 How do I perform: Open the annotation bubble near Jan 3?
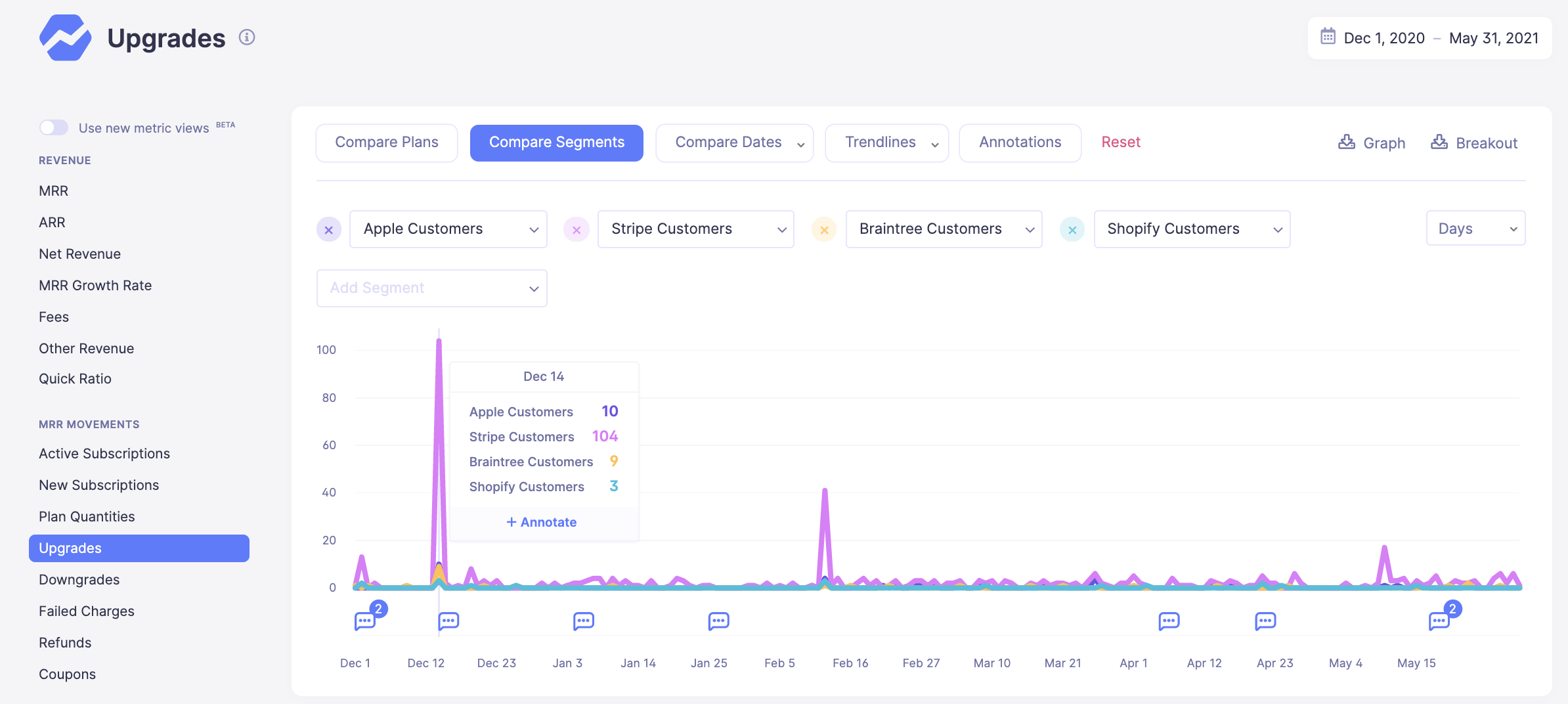click(583, 621)
